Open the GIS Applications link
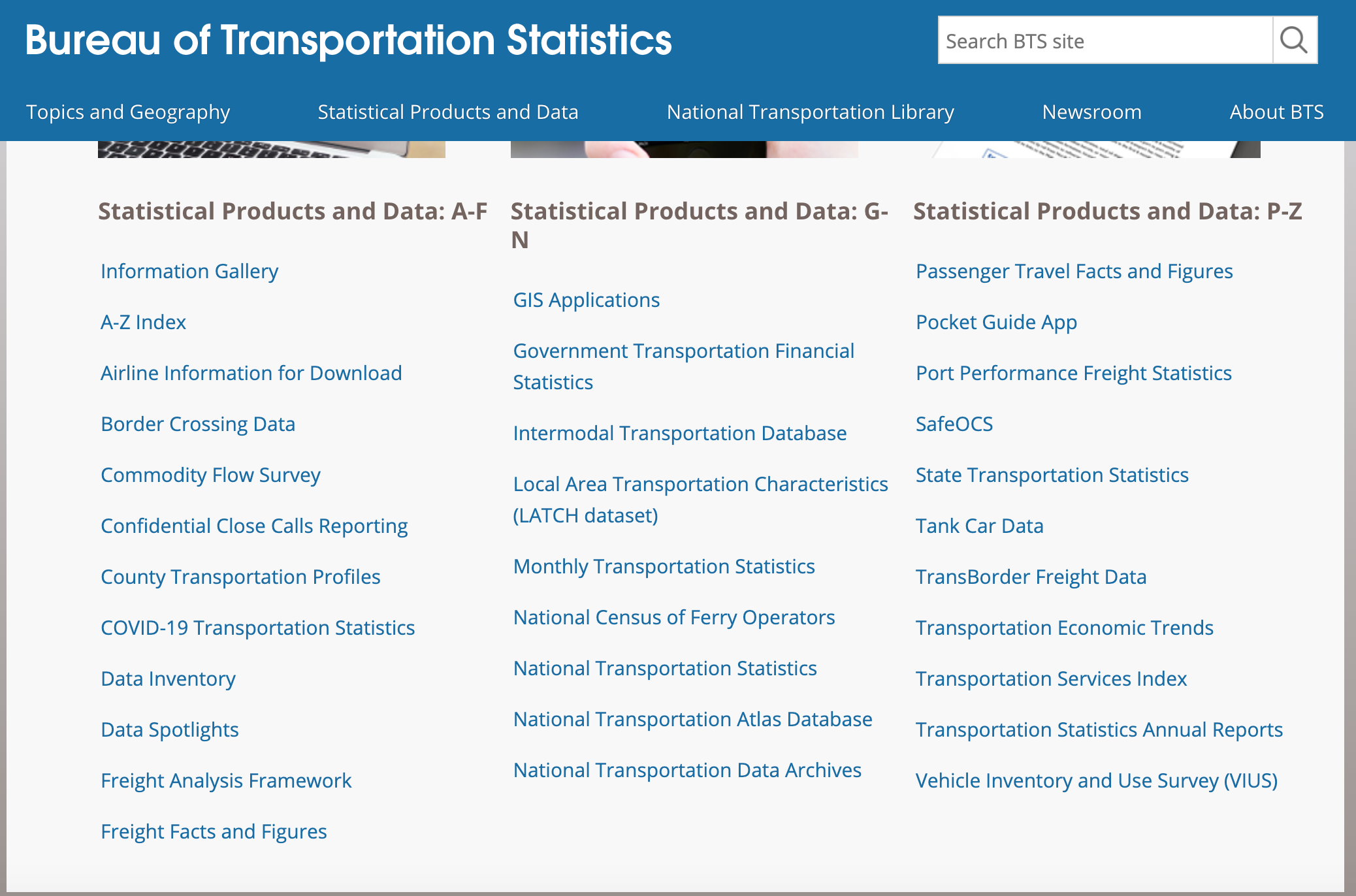This screenshot has width=1356, height=896. tap(586, 300)
